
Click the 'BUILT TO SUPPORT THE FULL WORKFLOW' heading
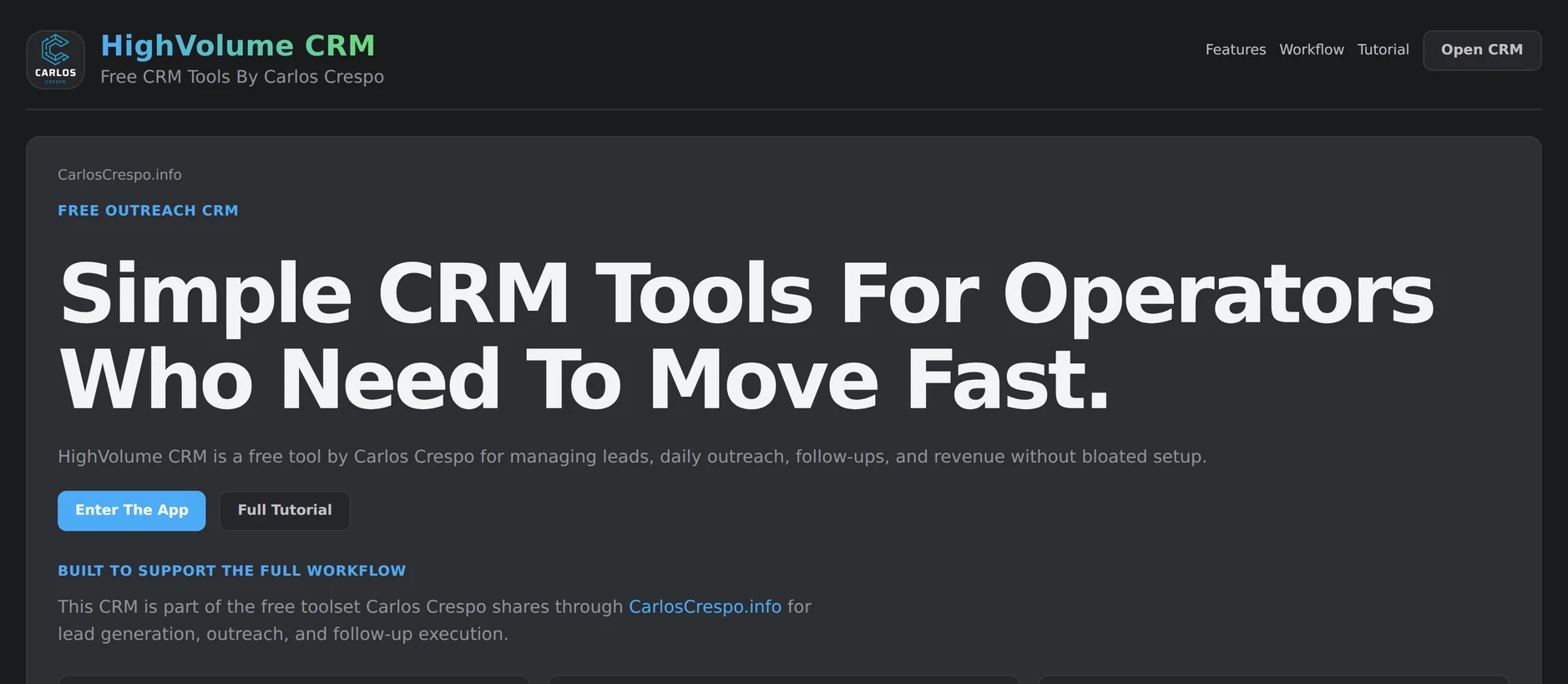pos(231,571)
